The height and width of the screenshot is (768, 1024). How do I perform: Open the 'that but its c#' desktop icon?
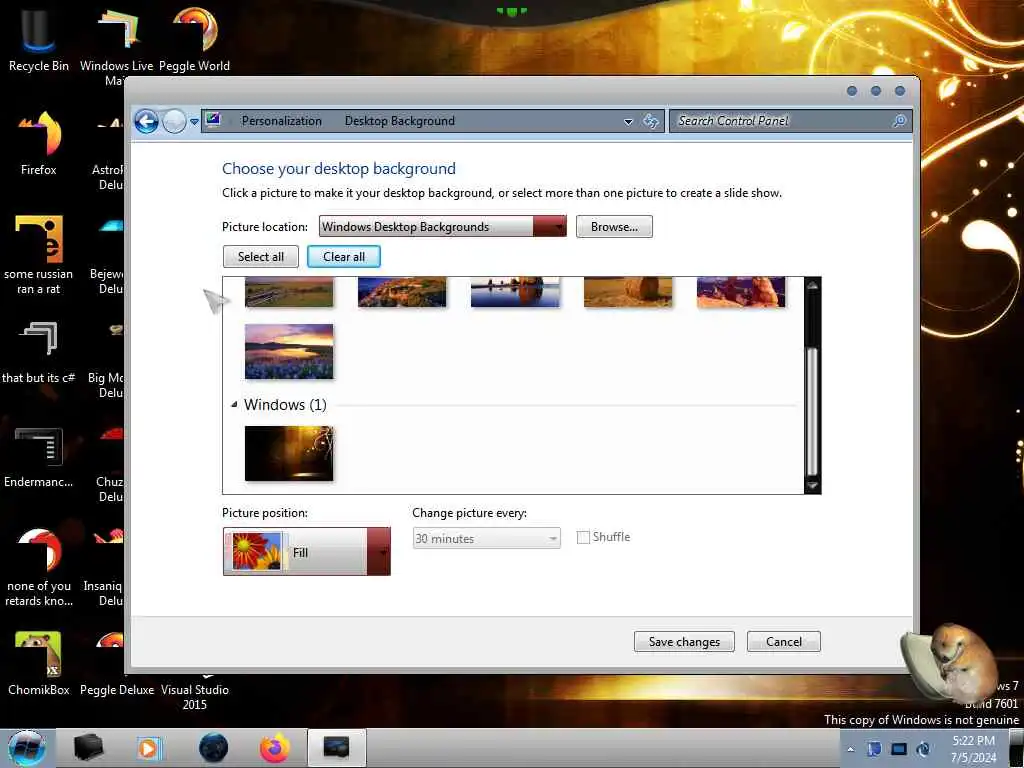[x=38, y=353]
